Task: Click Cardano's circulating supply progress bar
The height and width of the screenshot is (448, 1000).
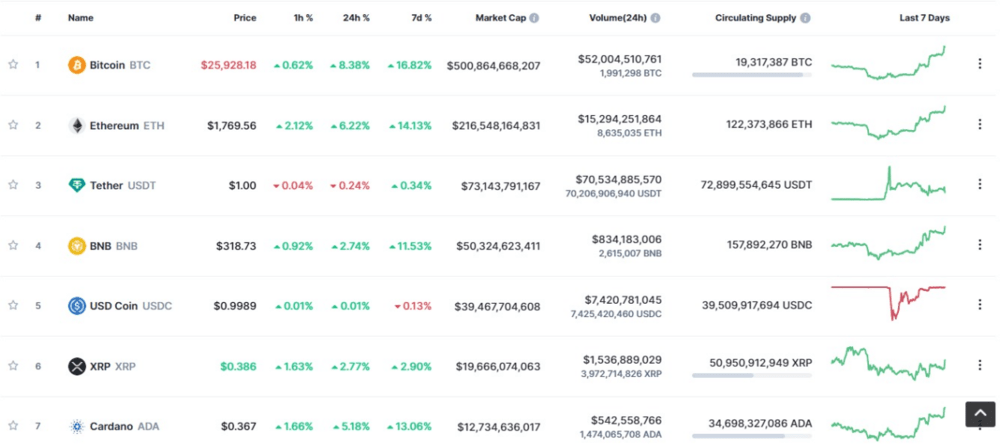Action: 752,436
